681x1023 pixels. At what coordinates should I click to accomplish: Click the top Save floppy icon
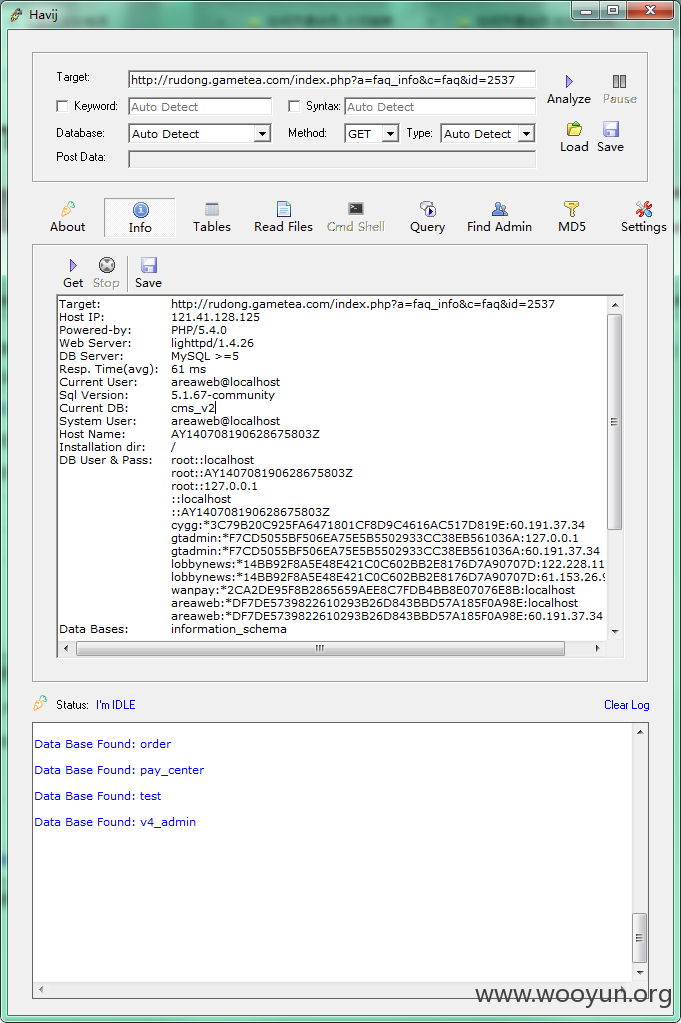[611, 129]
